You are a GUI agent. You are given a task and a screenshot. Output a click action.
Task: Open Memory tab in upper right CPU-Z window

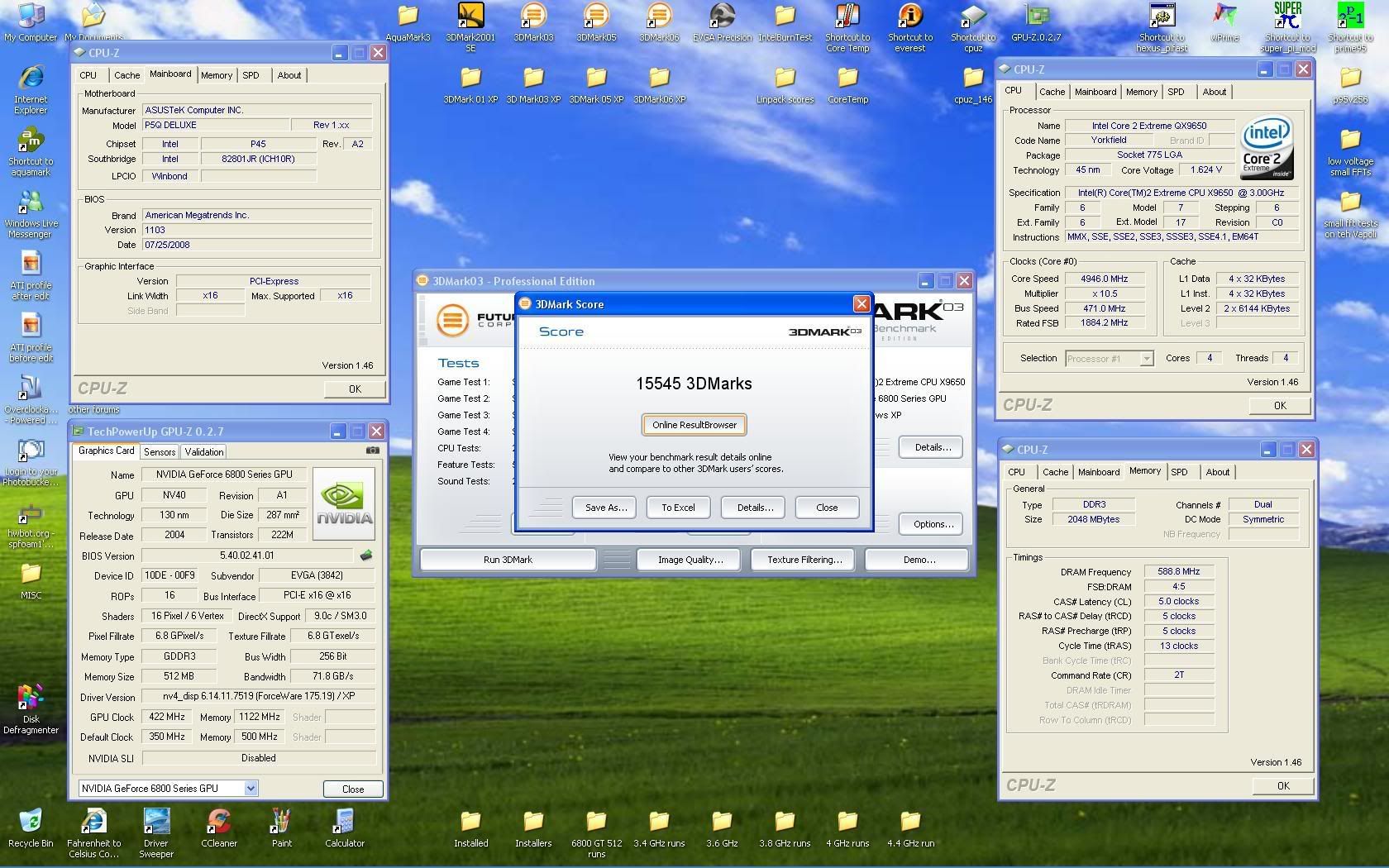point(1141,92)
